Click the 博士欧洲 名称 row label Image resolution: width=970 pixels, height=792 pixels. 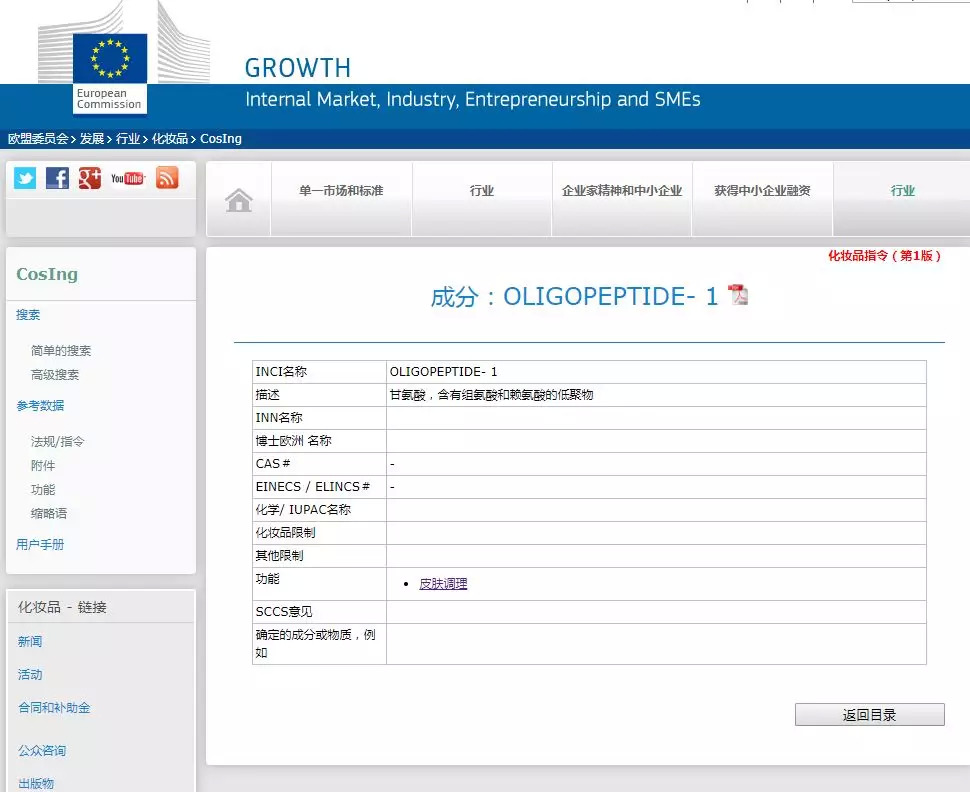click(293, 441)
